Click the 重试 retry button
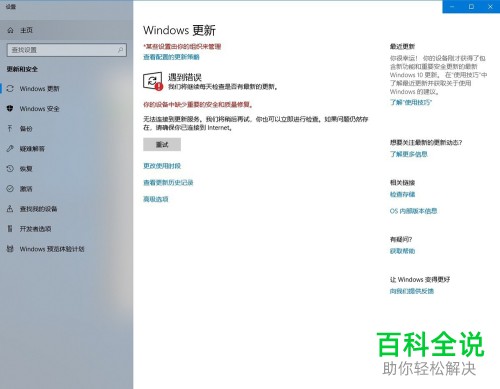This screenshot has height=389, width=500. tap(162, 145)
